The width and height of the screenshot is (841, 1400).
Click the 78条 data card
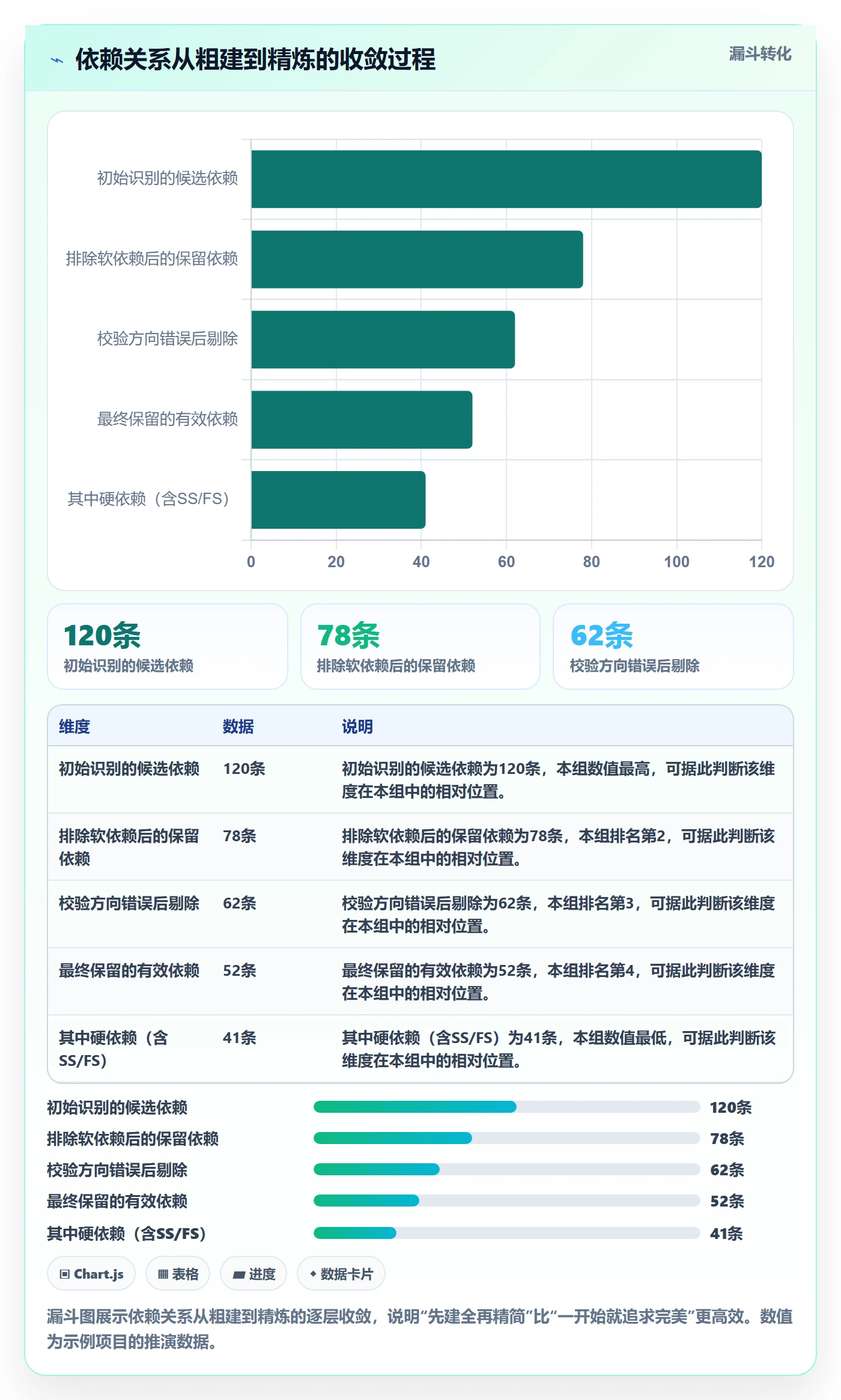coord(421,647)
